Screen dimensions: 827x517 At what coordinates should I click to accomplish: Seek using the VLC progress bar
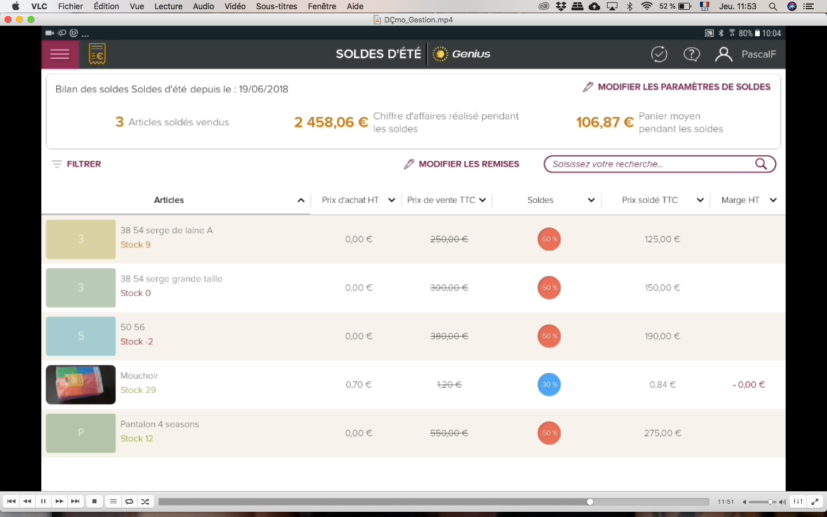[x=434, y=502]
